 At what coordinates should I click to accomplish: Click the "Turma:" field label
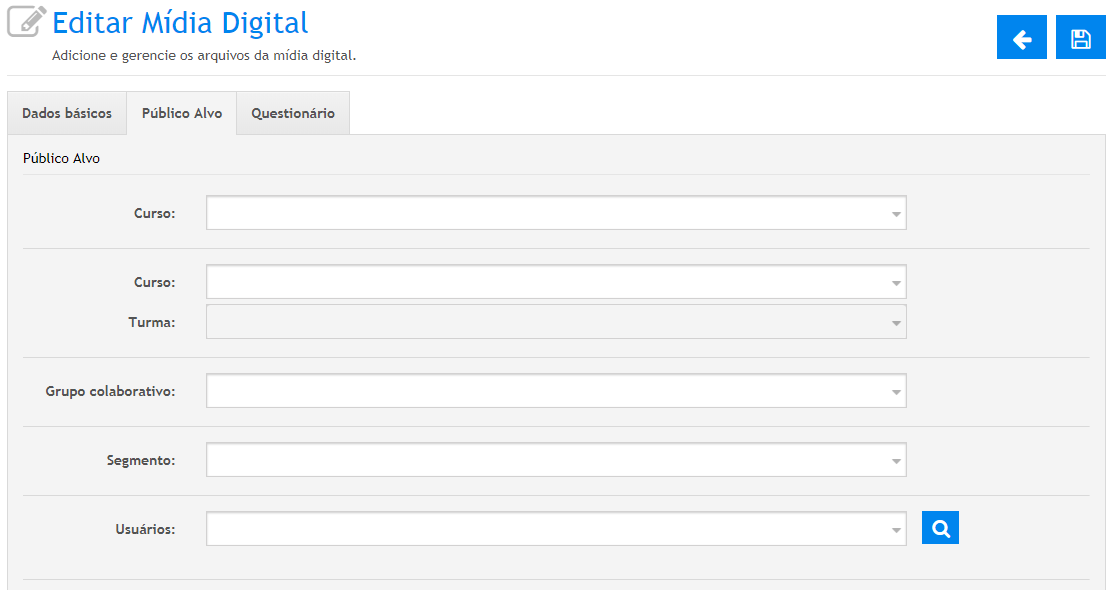click(x=152, y=322)
